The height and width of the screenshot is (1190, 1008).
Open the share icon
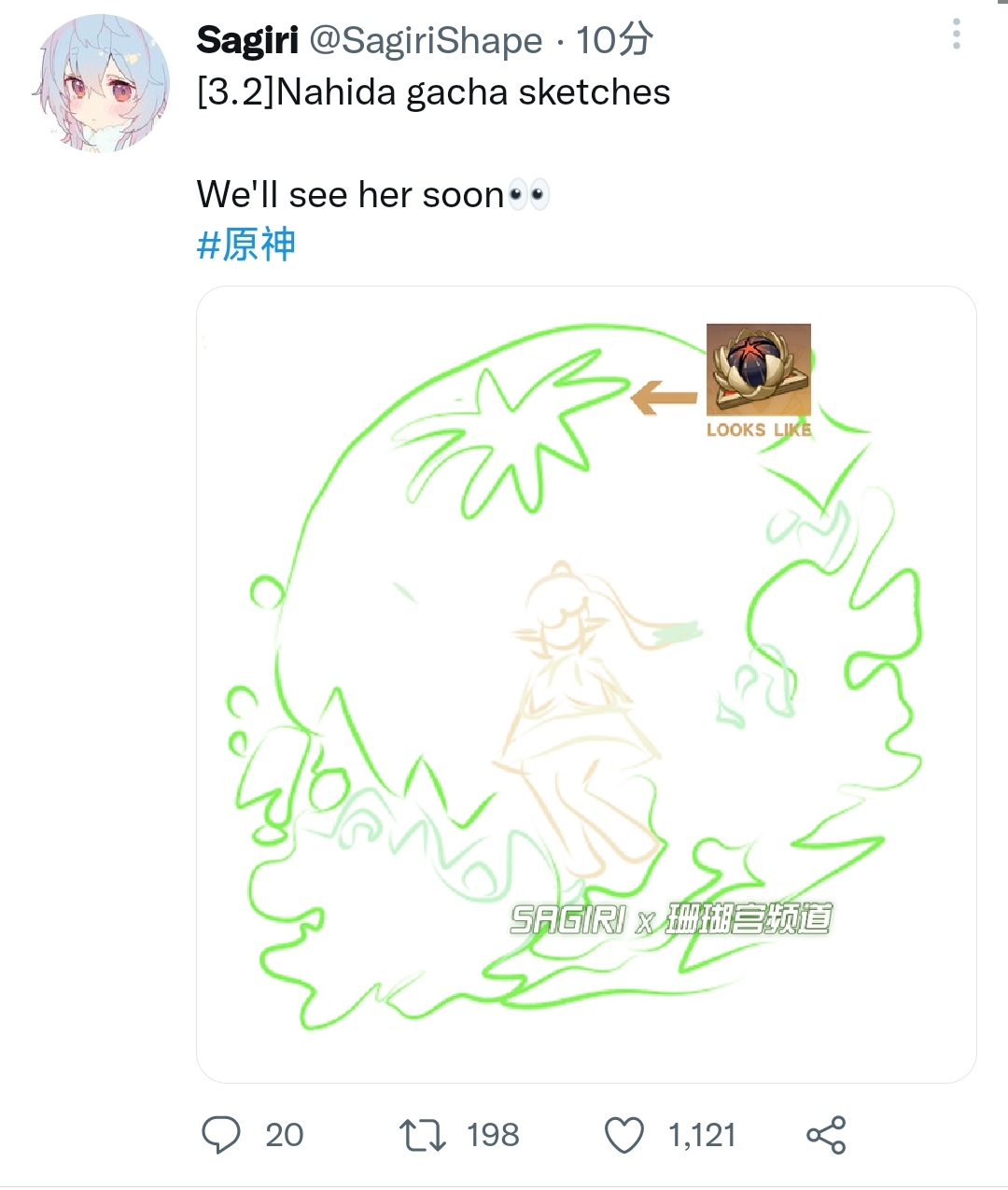826,1135
